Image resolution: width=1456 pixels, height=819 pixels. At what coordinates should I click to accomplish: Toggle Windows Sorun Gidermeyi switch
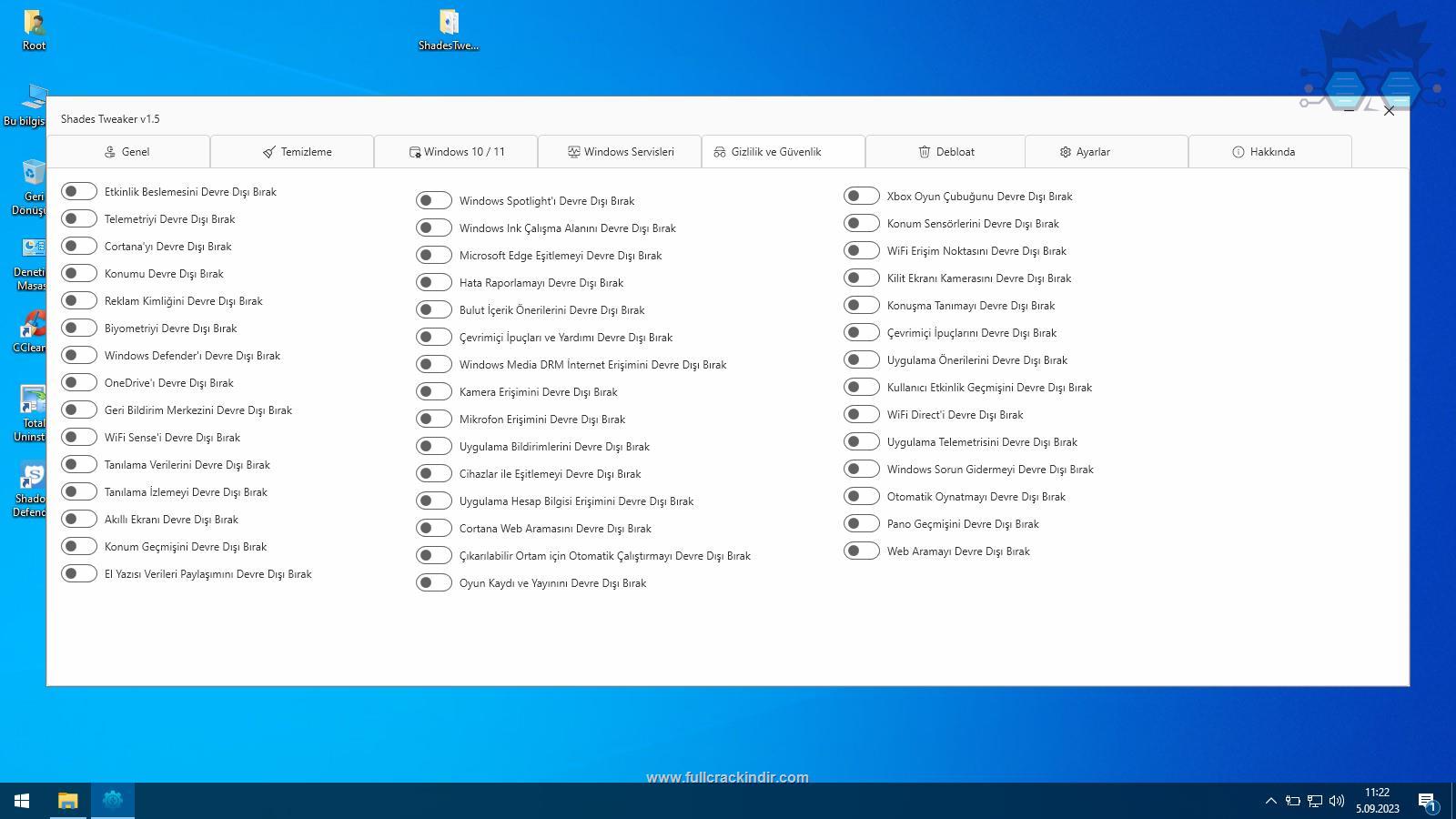(862, 469)
